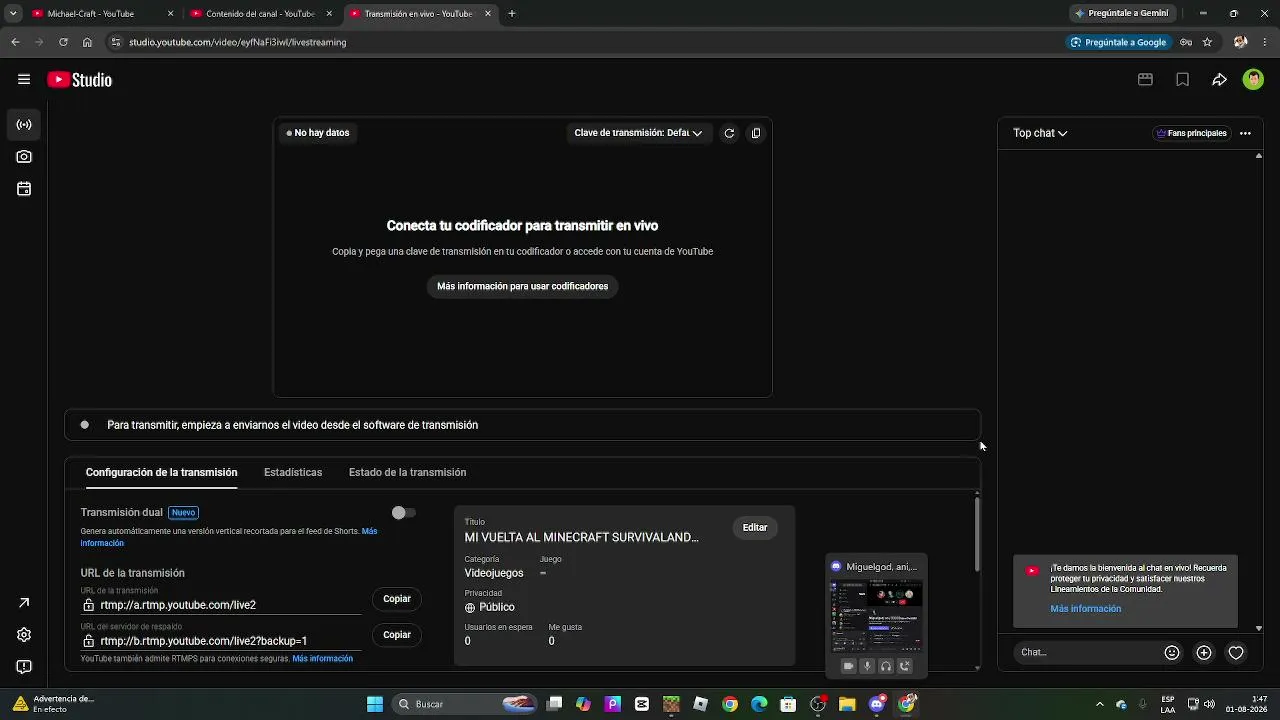Screen dimensions: 1280x720
Task: Open the YouTube Studio hamburger menu
Action: pos(24,80)
